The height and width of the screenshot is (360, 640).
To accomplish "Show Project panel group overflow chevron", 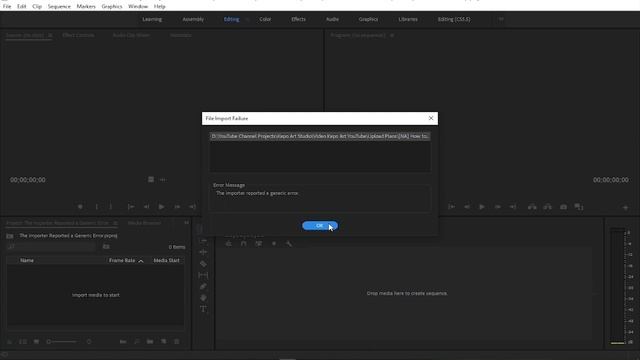I will point(186,223).
